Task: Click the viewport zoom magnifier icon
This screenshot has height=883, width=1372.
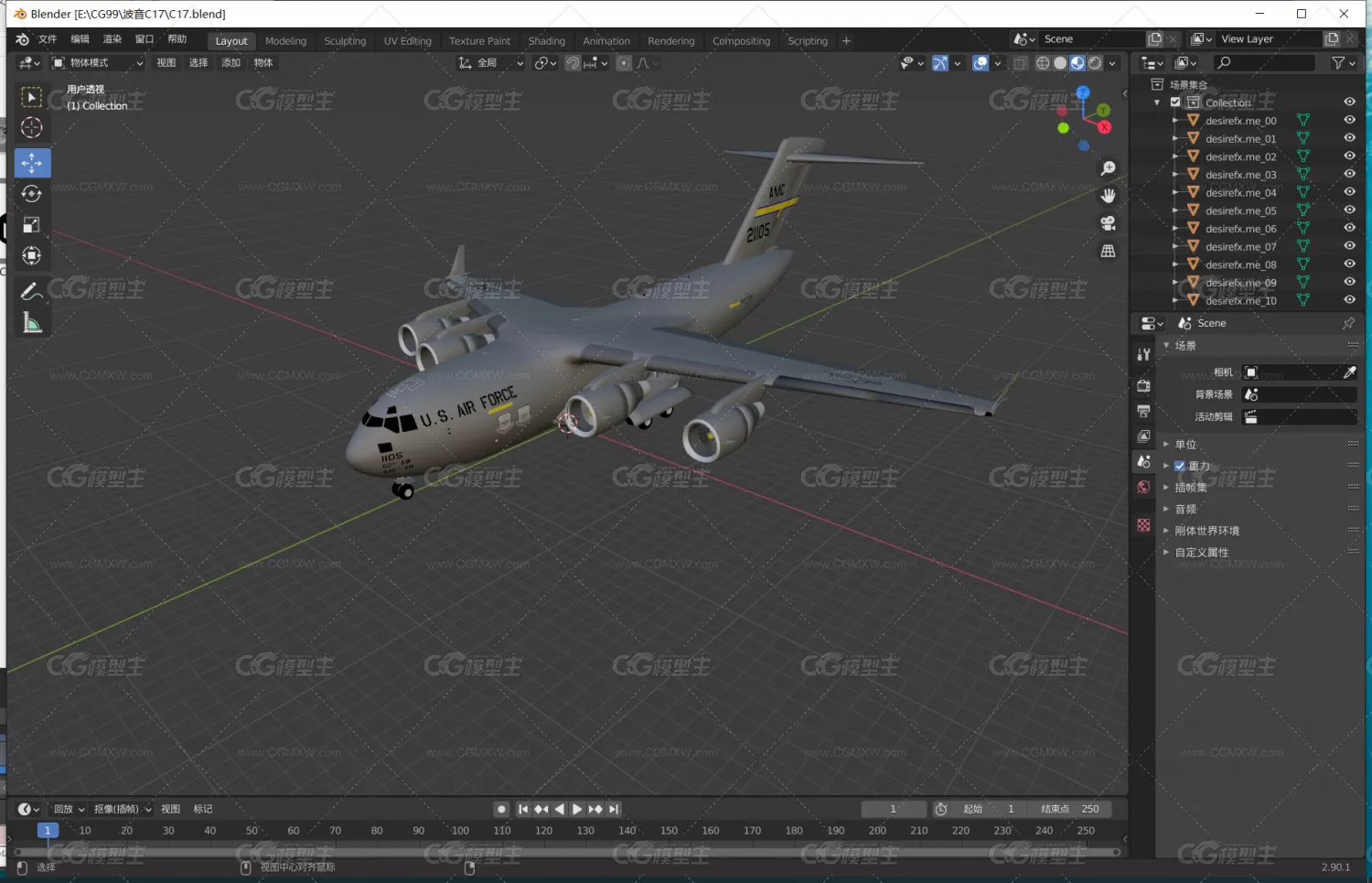Action: pyautogui.click(x=1109, y=168)
